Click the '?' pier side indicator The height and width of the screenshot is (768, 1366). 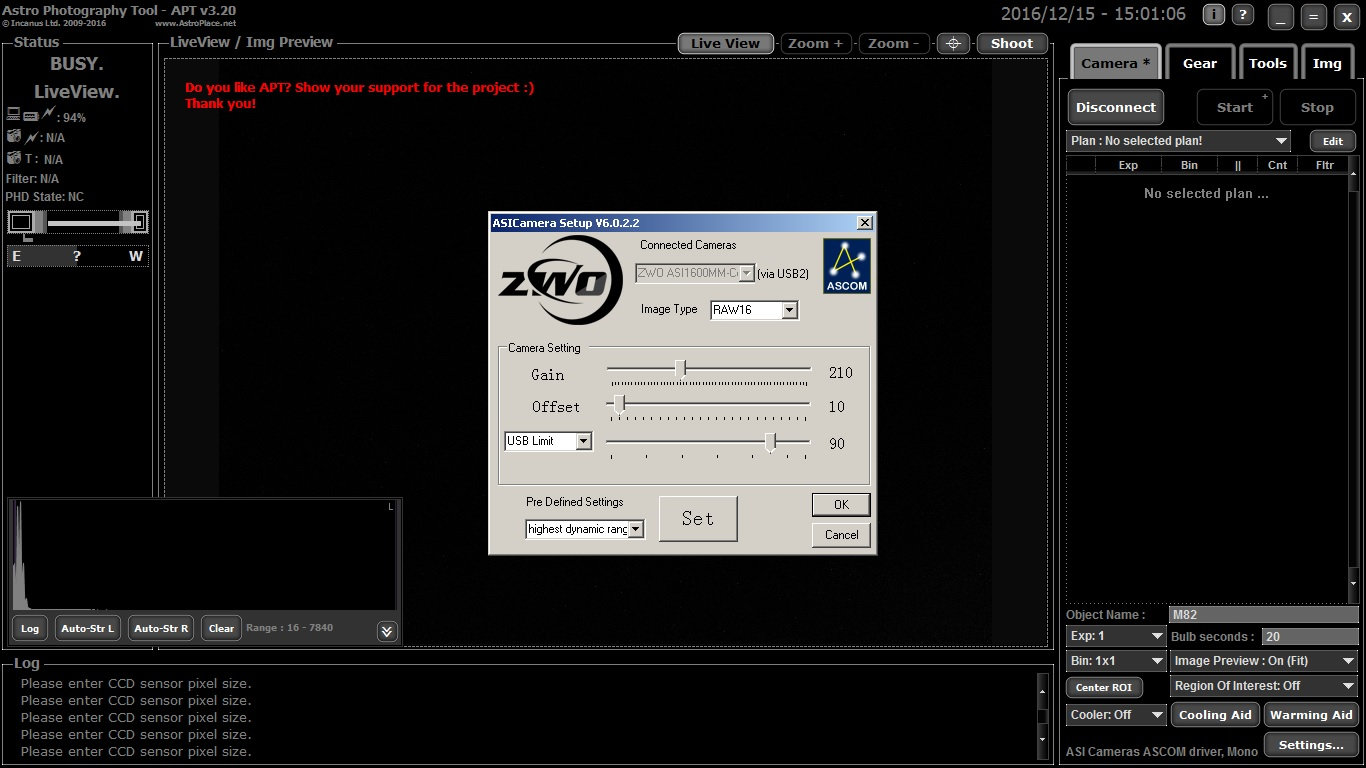[x=77, y=256]
